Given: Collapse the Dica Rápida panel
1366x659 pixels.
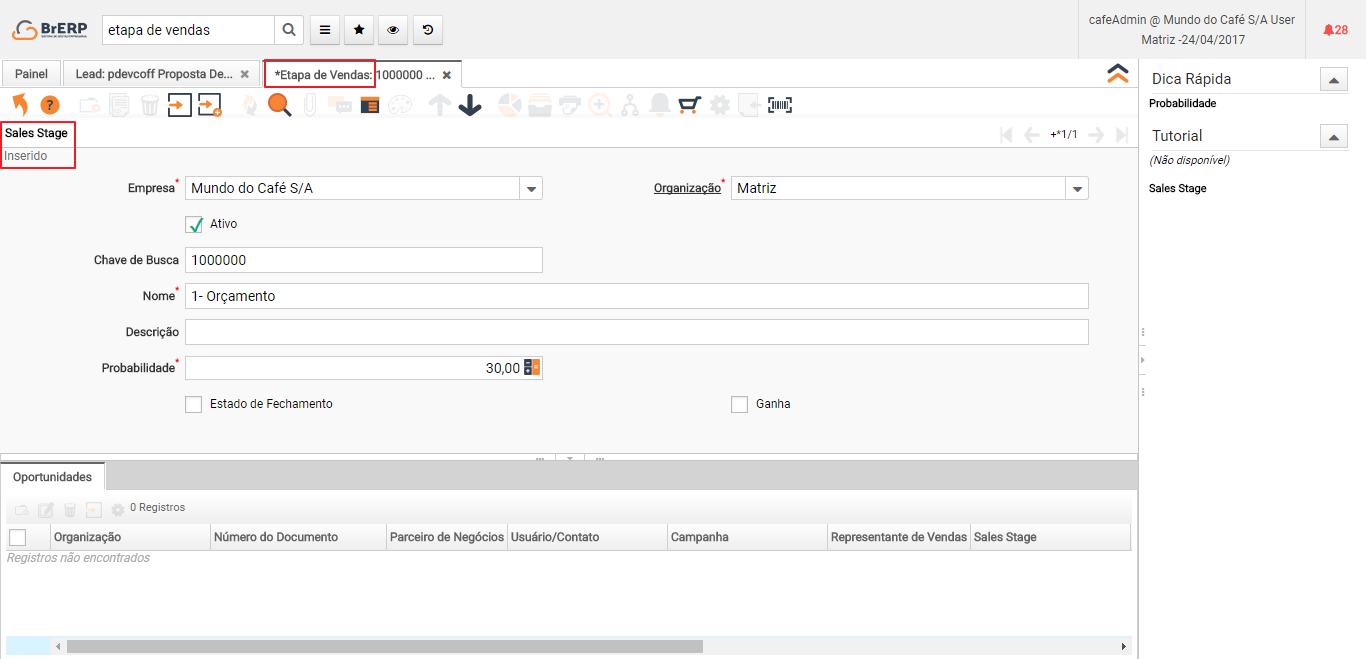Looking at the screenshot, I should (1334, 79).
